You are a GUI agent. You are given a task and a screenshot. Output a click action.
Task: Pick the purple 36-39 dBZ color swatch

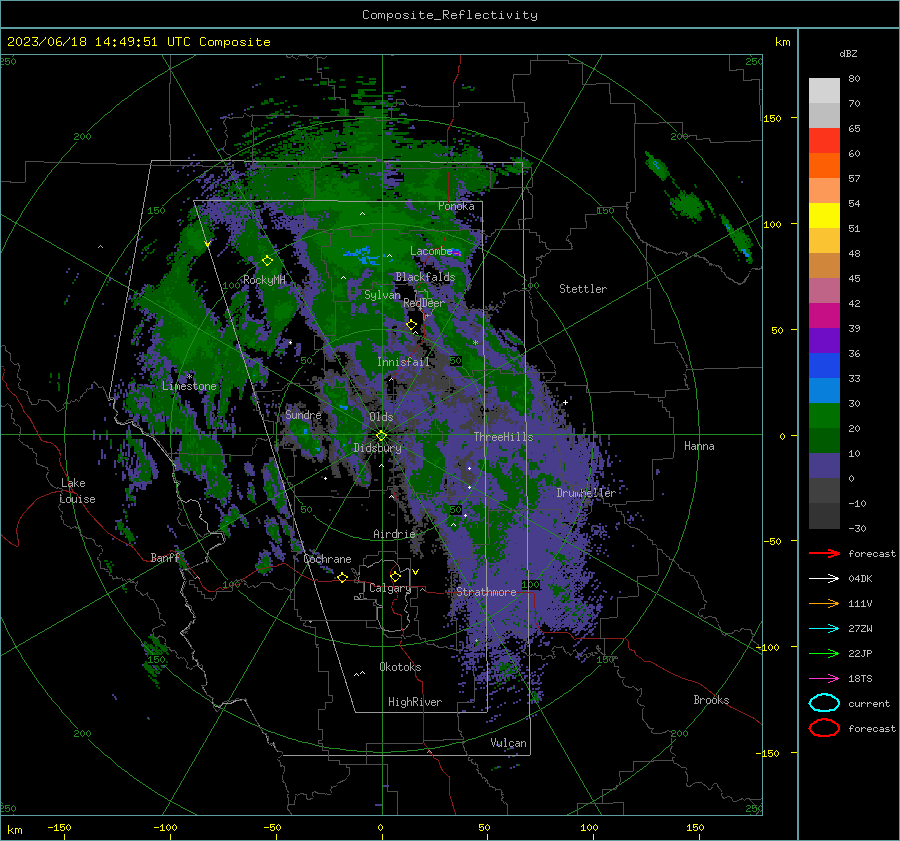click(x=824, y=341)
